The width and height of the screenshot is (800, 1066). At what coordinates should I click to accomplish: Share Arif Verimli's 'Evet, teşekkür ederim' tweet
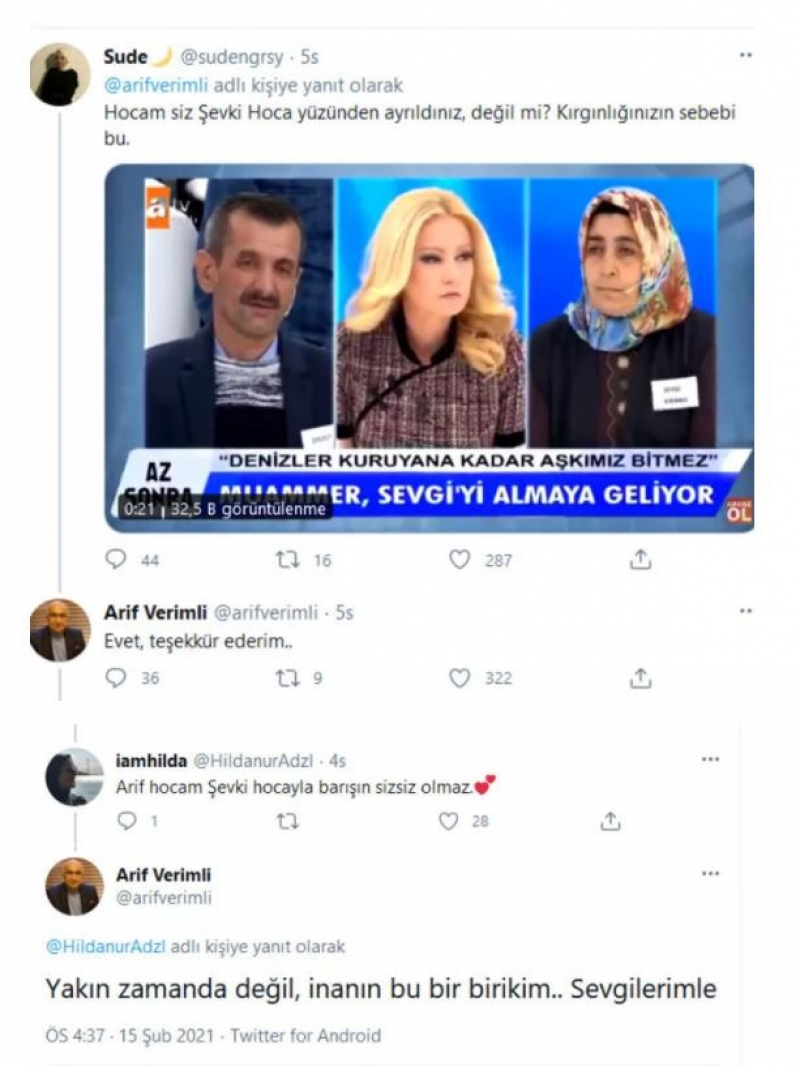coord(640,678)
